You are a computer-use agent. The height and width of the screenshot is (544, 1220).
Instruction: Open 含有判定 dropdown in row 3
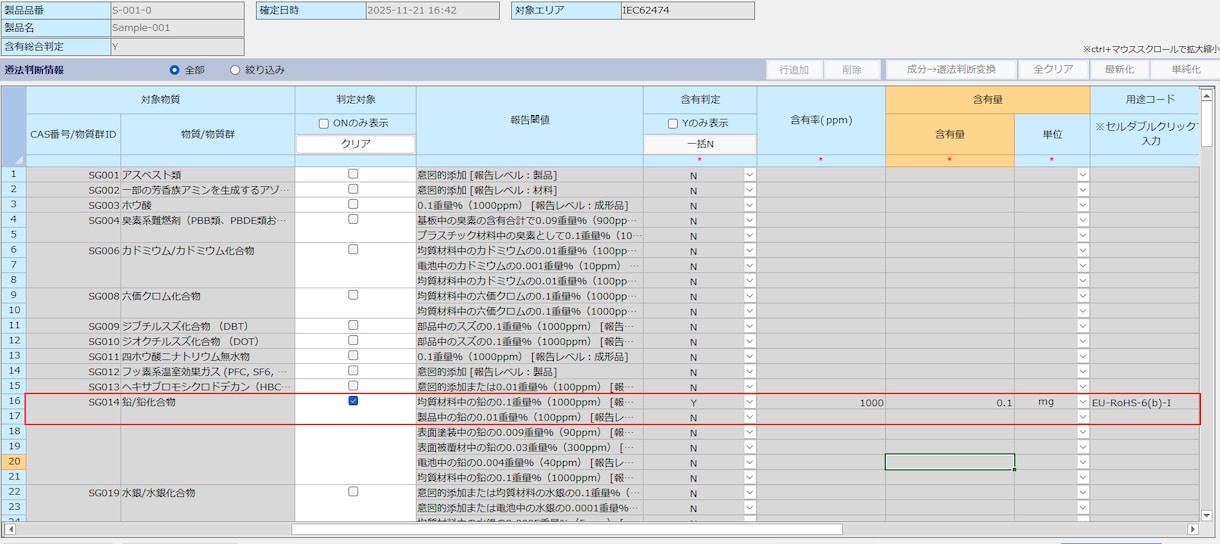(750, 205)
